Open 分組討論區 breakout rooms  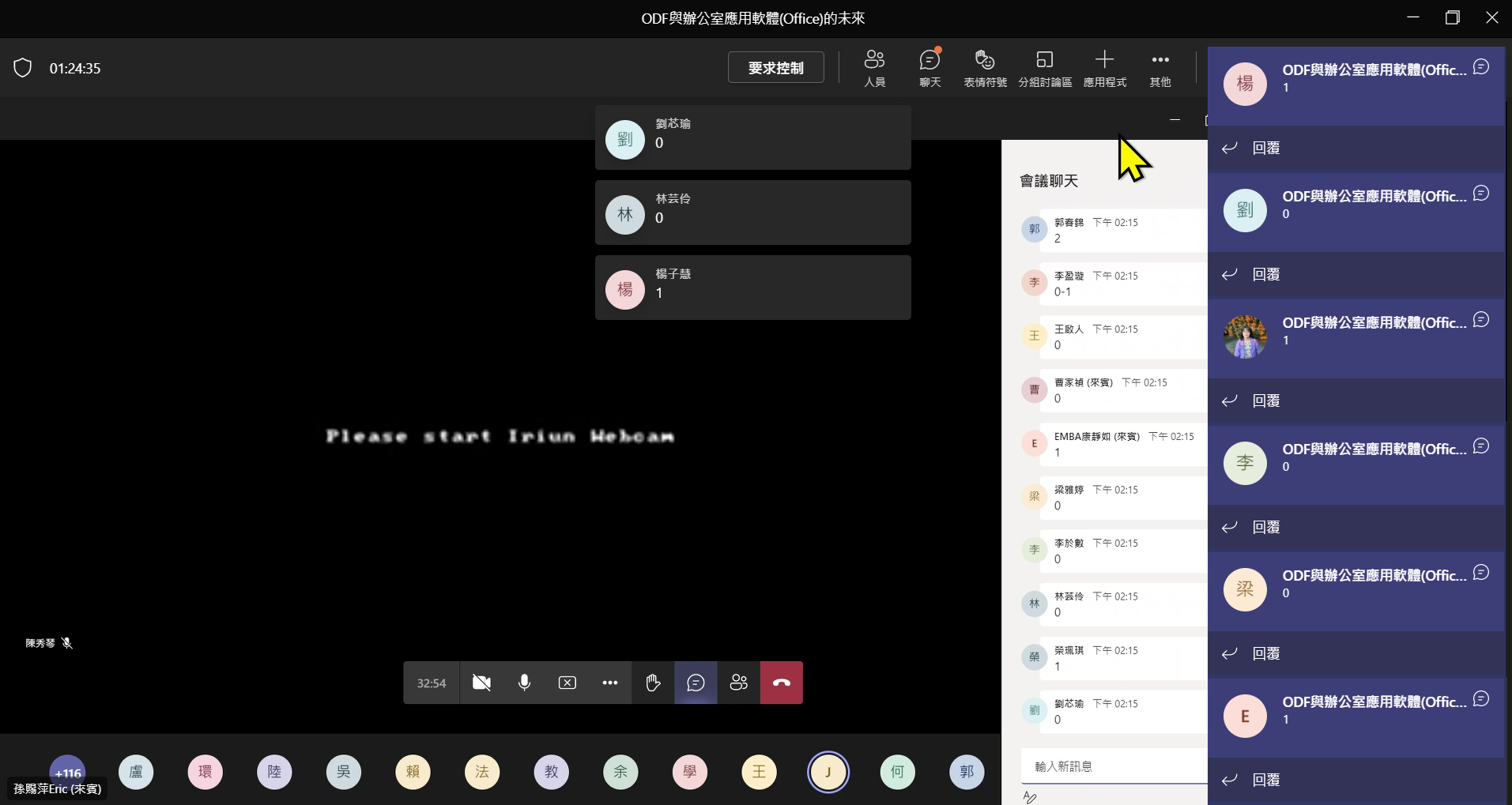[1045, 68]
